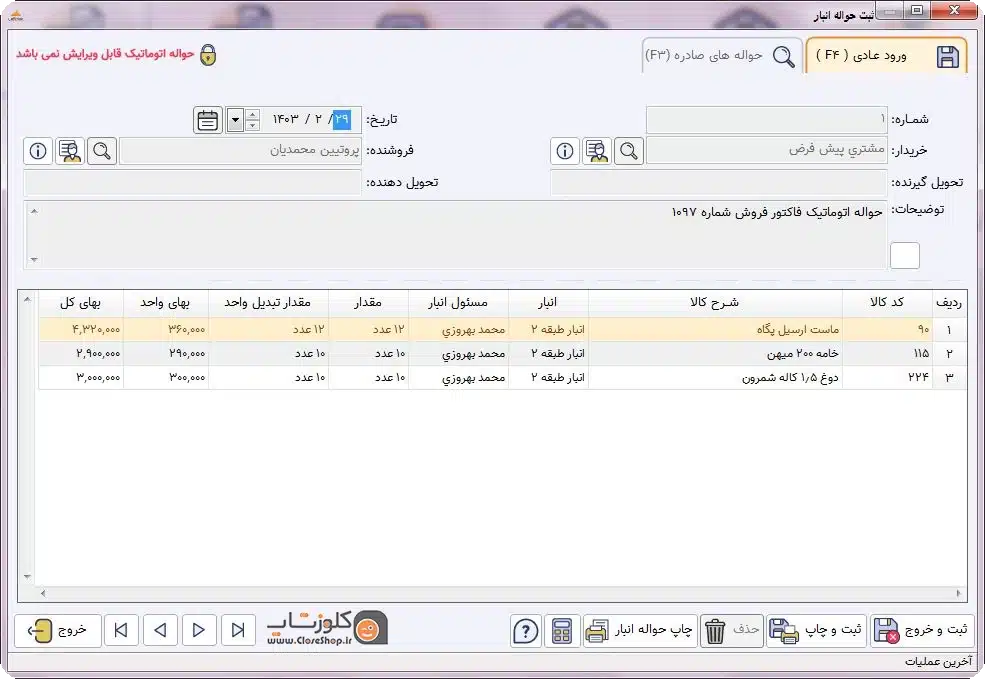Click the مقدار column header
The width and height of the screenshot is (985, 679).
(368, 303)
